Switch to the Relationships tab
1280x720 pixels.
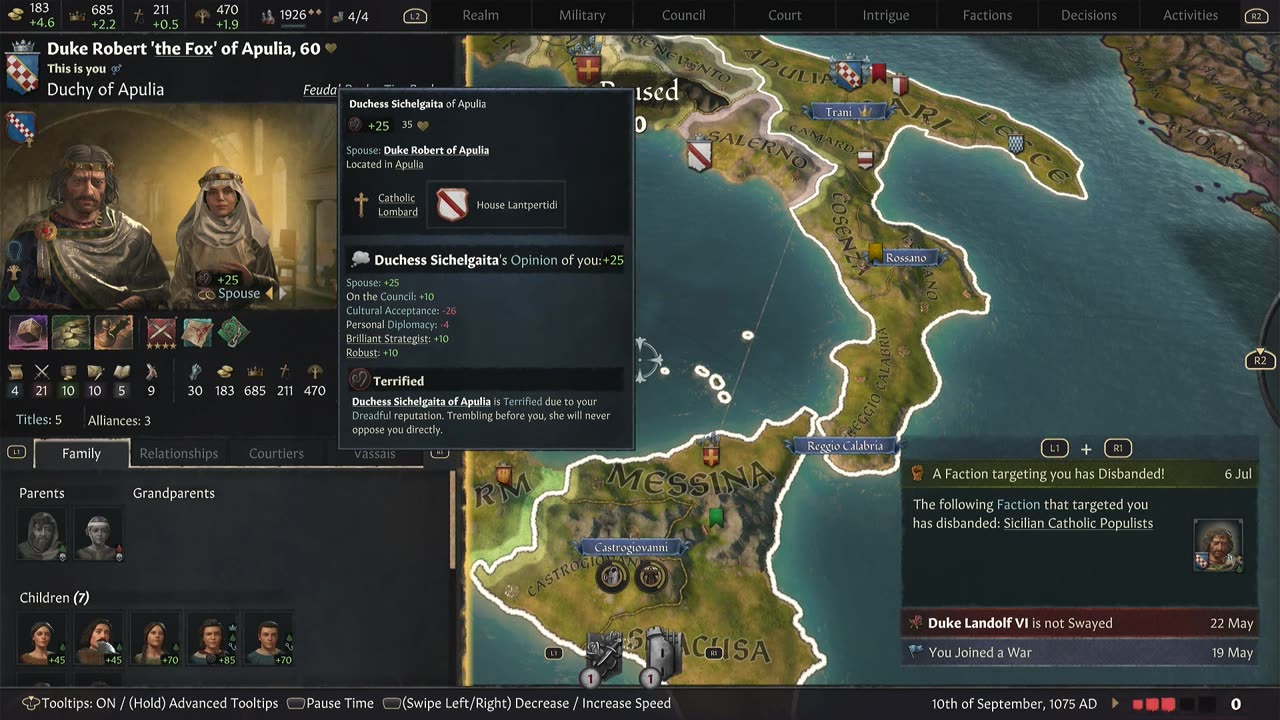[x=178, y=453]
